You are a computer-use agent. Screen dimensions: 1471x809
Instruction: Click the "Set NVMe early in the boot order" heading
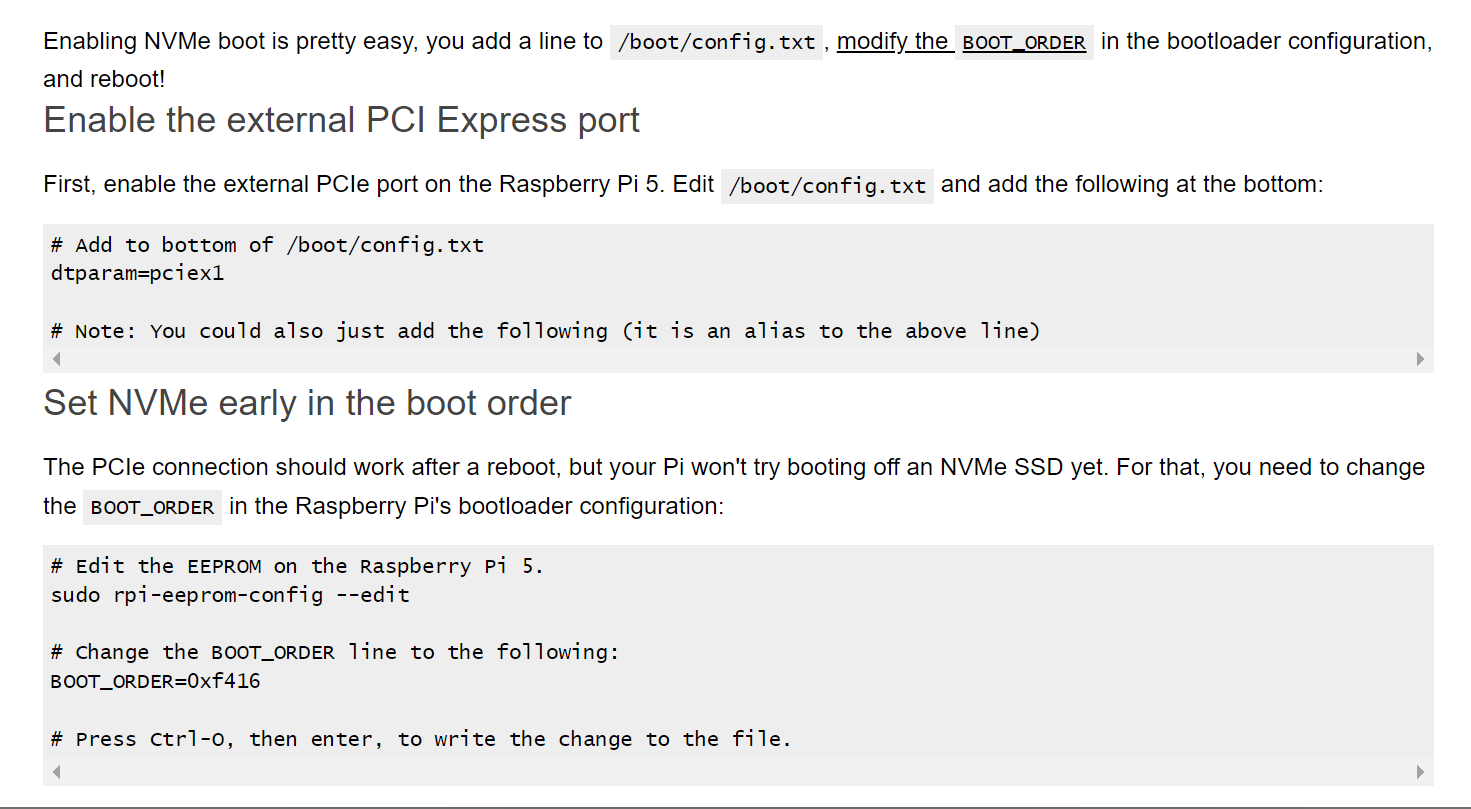(x=307, y=403)
